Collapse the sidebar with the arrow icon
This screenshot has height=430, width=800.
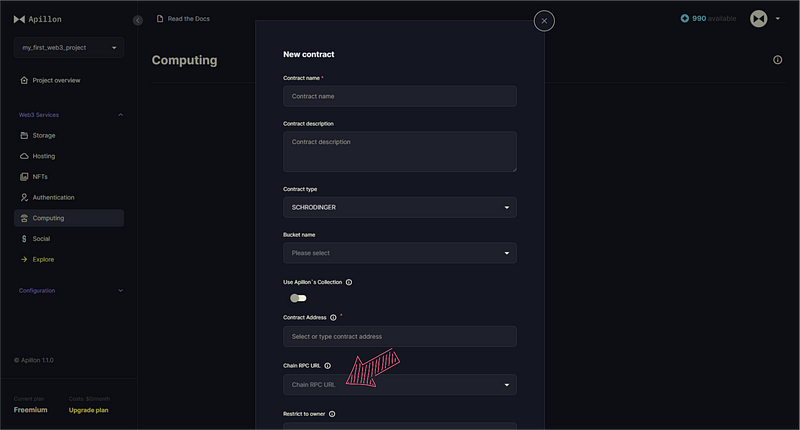point(138,20)
